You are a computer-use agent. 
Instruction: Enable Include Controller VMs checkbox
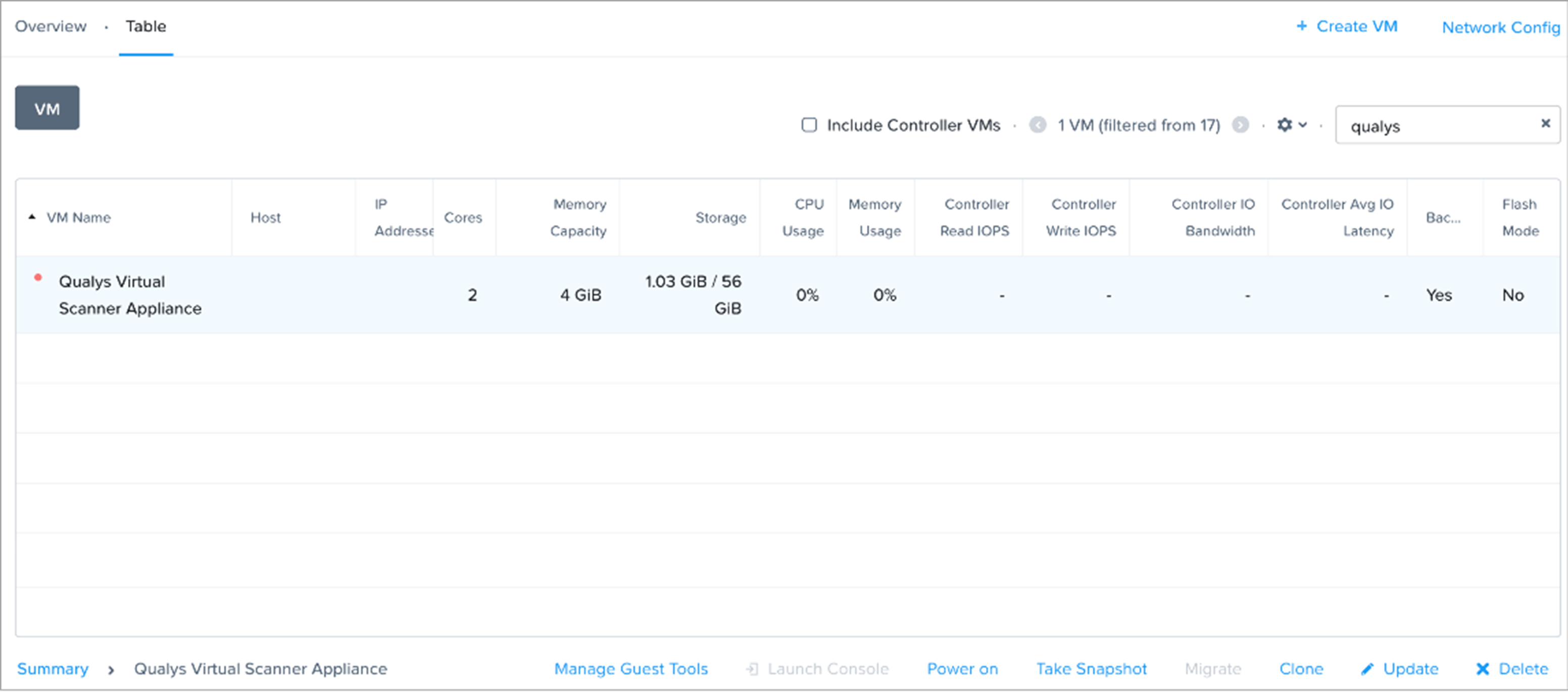(x=809, y=125)
